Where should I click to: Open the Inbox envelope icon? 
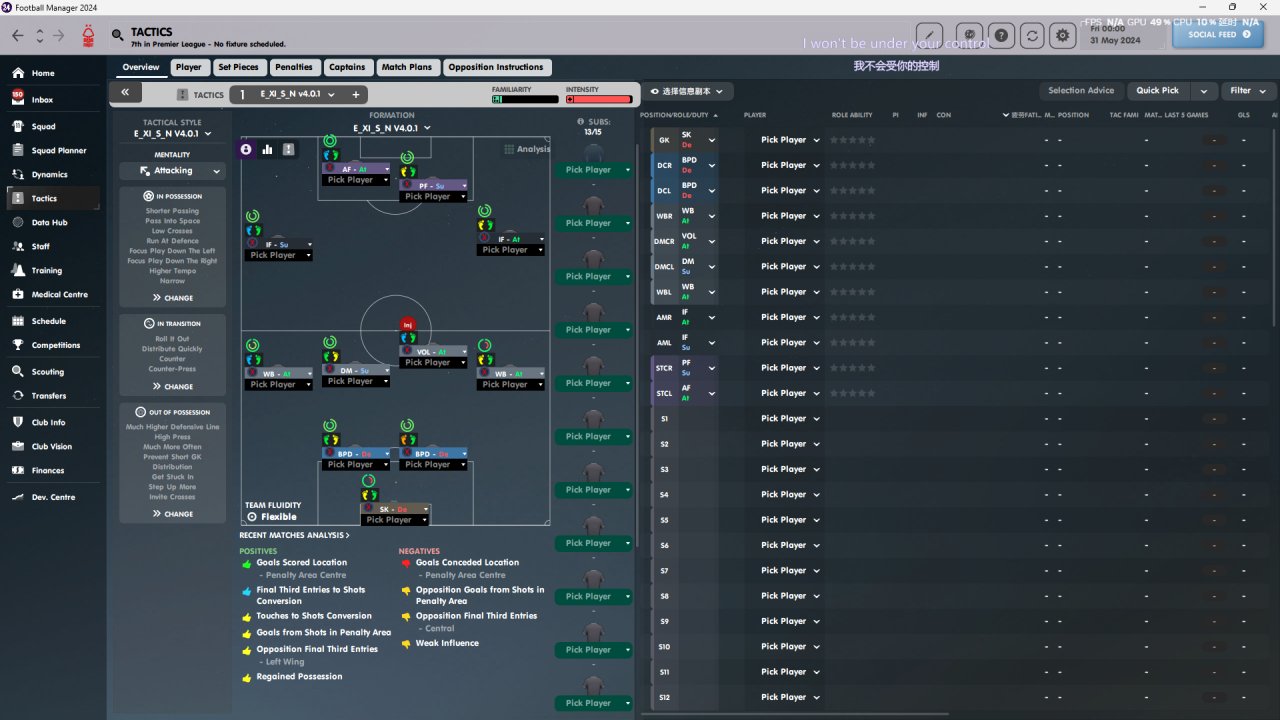[17, 99]
